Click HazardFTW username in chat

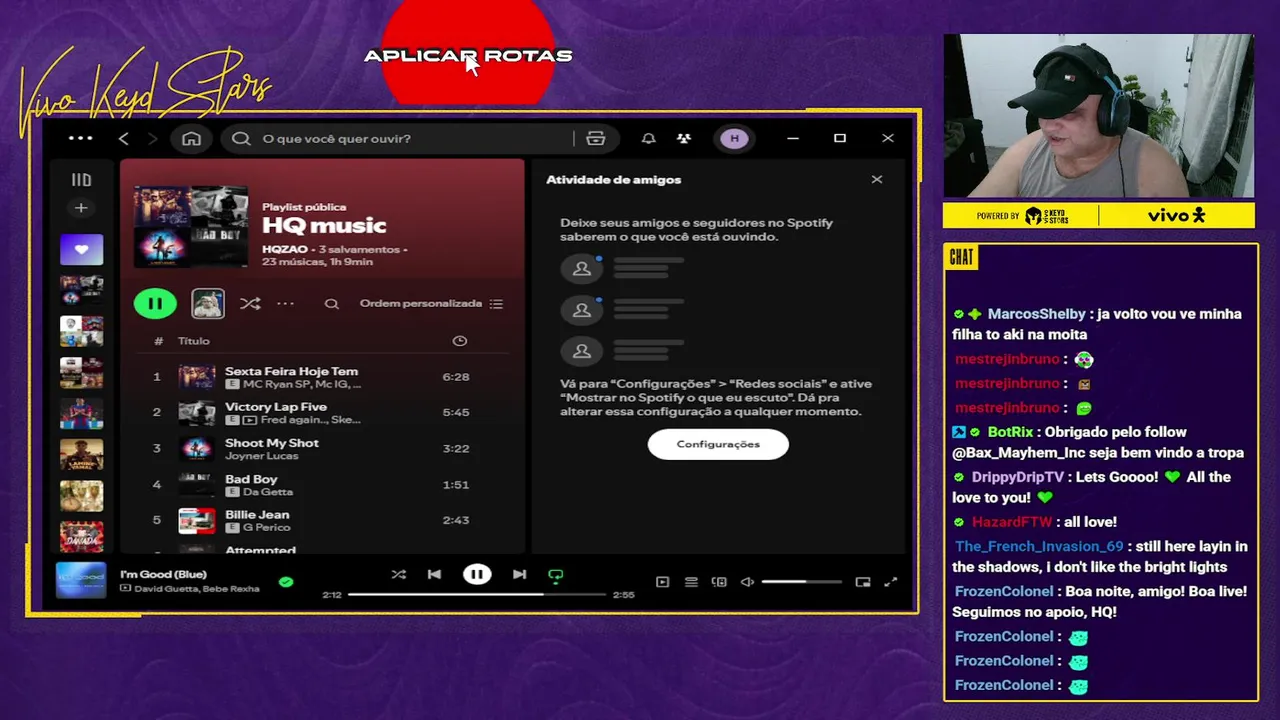point(1012,522)
